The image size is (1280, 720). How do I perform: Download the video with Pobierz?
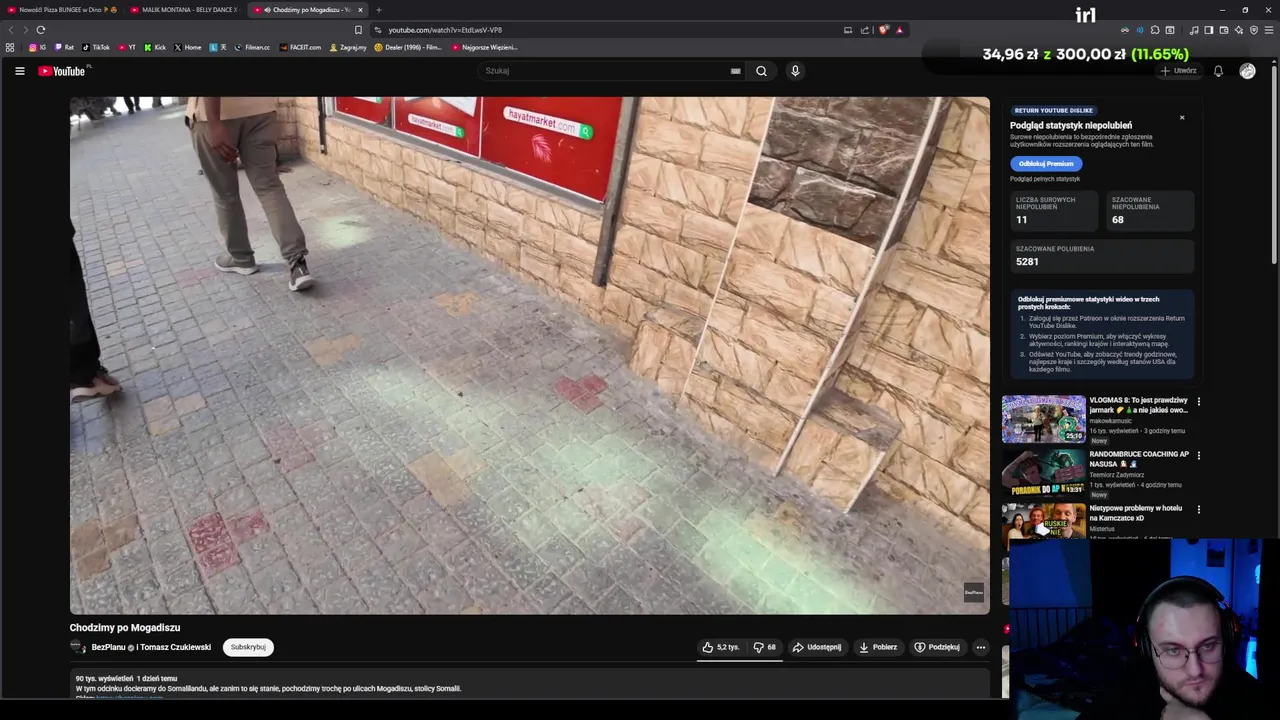(x=878, y=647)
